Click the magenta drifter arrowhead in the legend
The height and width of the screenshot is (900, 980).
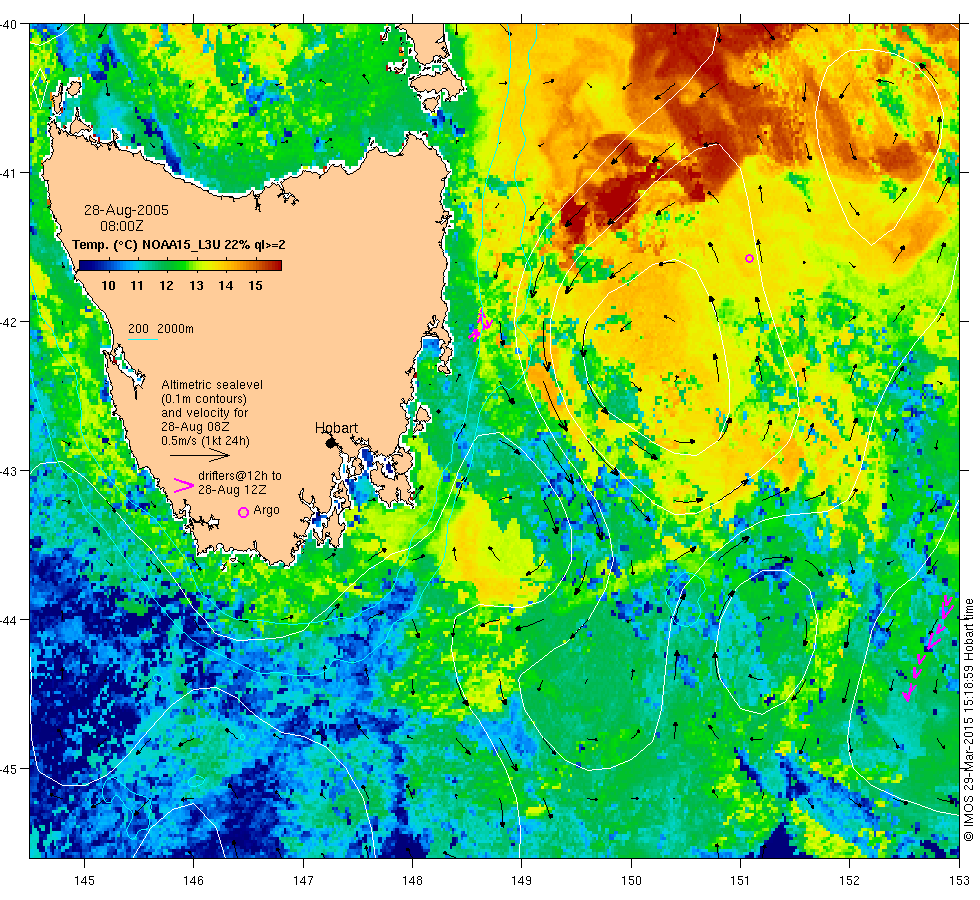click(x=183, y=485)
